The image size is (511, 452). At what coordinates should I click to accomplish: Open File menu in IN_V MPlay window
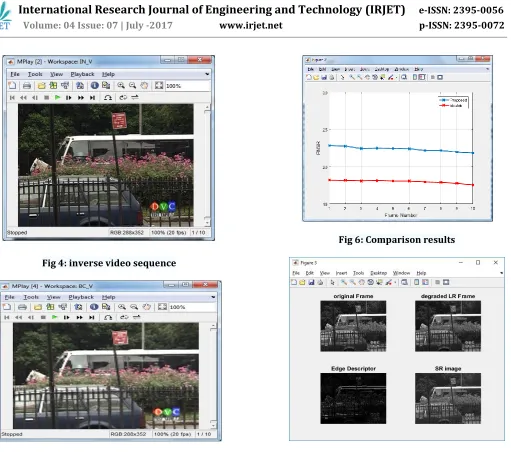click(15, 74)
